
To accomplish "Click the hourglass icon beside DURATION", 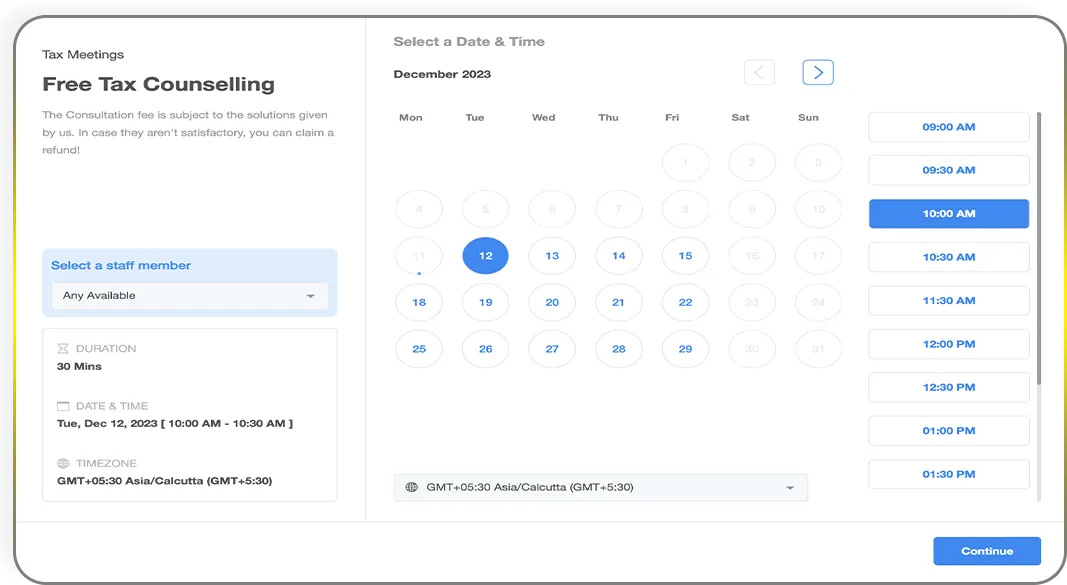I will 62,347.
